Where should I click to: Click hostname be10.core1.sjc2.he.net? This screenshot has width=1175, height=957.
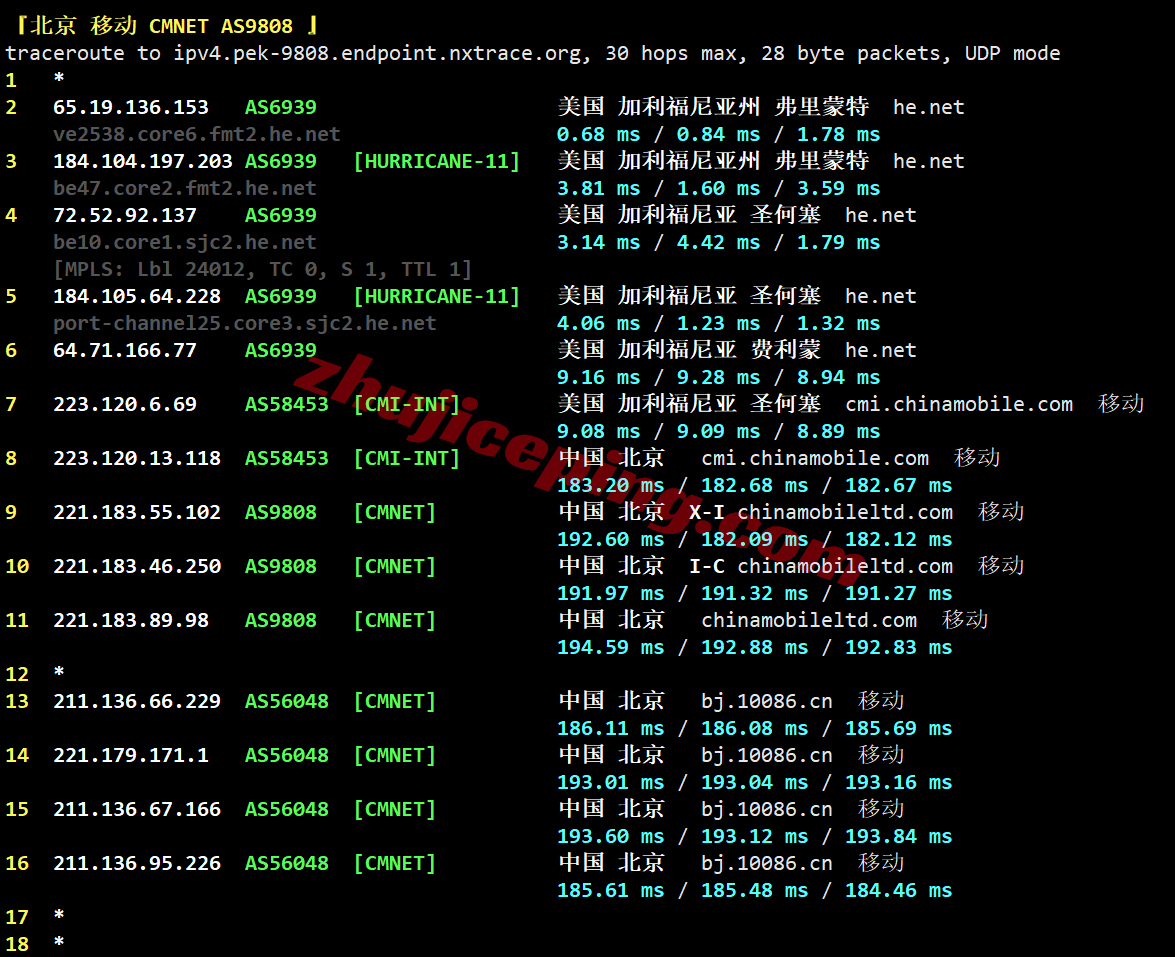click(184, 242)
